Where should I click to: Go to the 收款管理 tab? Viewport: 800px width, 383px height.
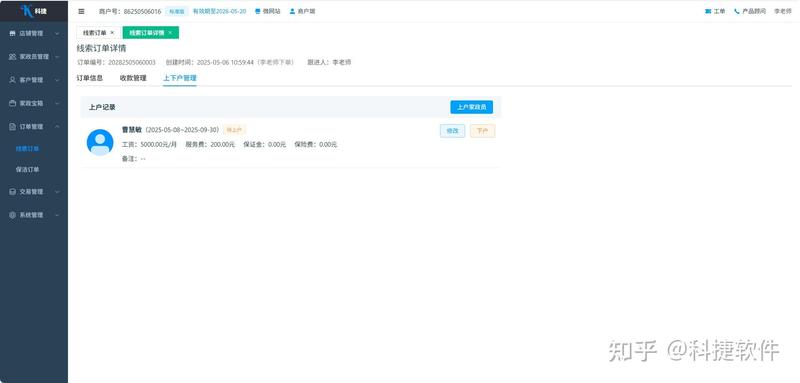(133, 78)
